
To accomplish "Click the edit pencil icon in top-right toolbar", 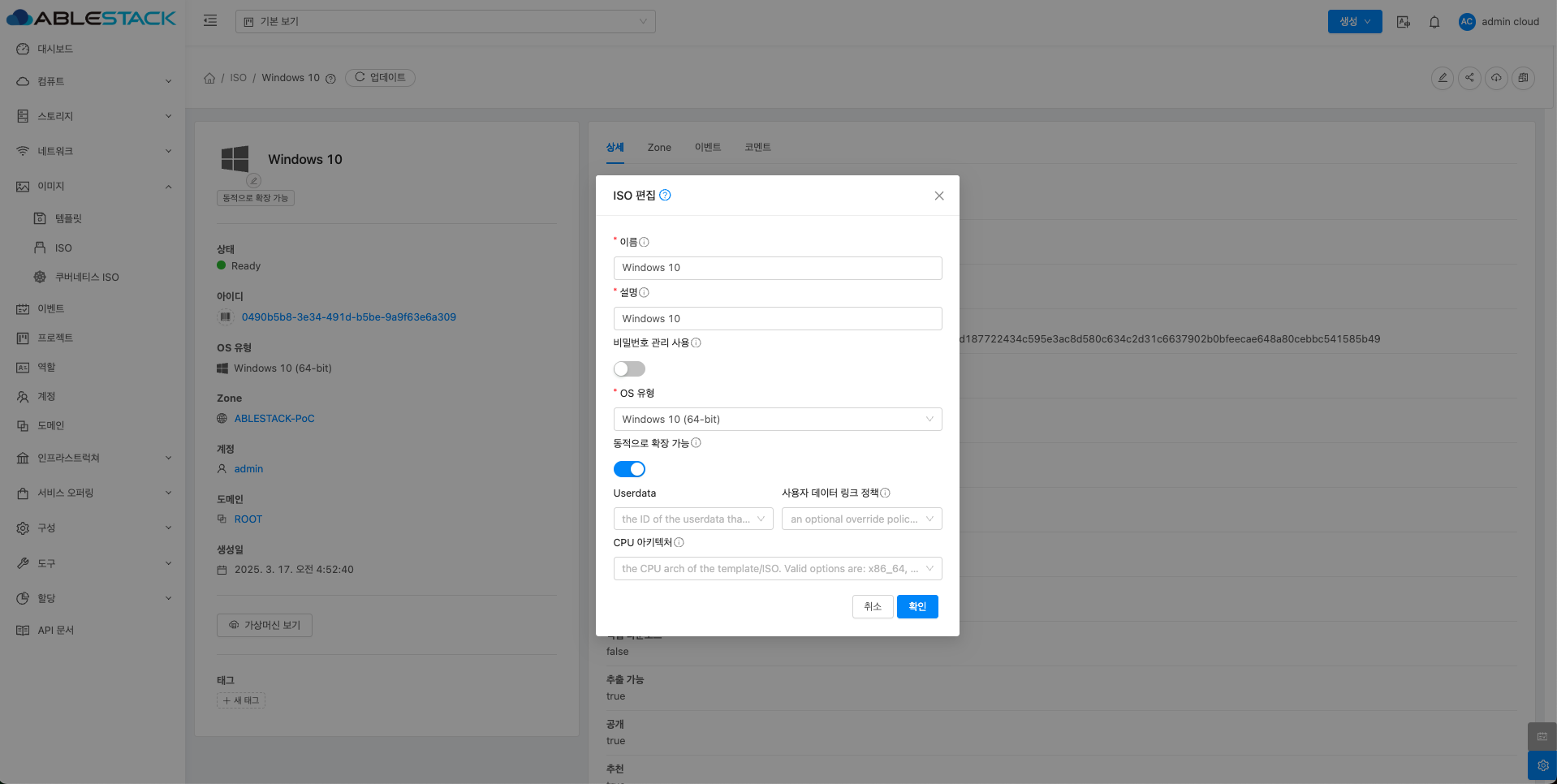I will tap(1442, 78).
